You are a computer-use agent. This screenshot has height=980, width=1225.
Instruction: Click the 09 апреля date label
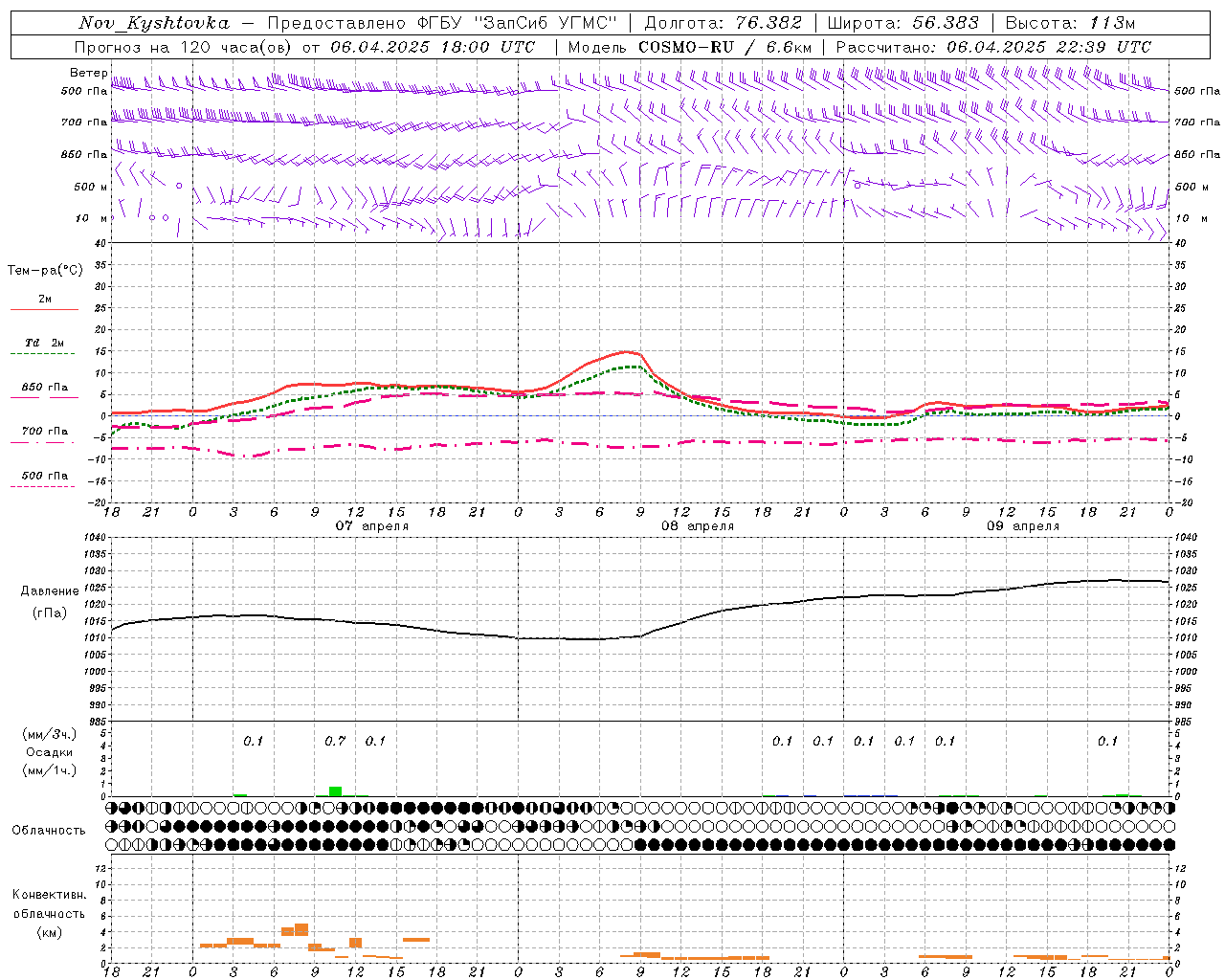[1023, 526]
